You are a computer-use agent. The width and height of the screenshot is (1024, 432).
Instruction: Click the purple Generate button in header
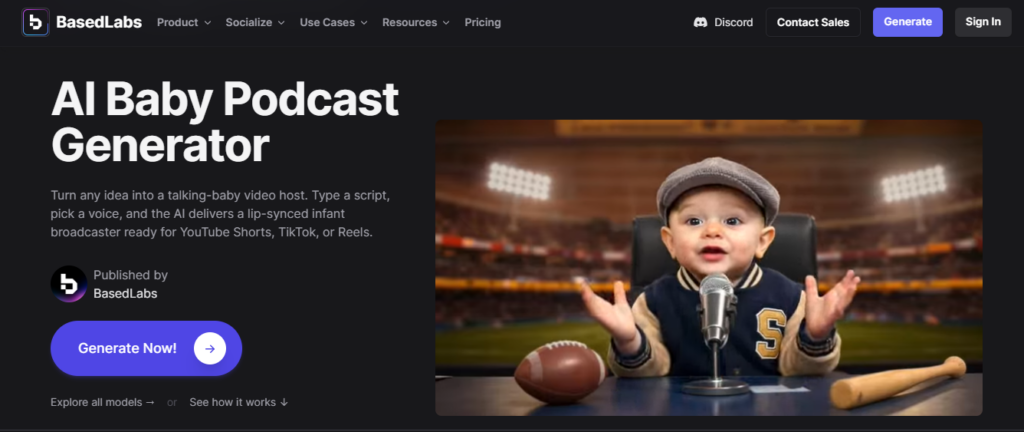[907, 22]
